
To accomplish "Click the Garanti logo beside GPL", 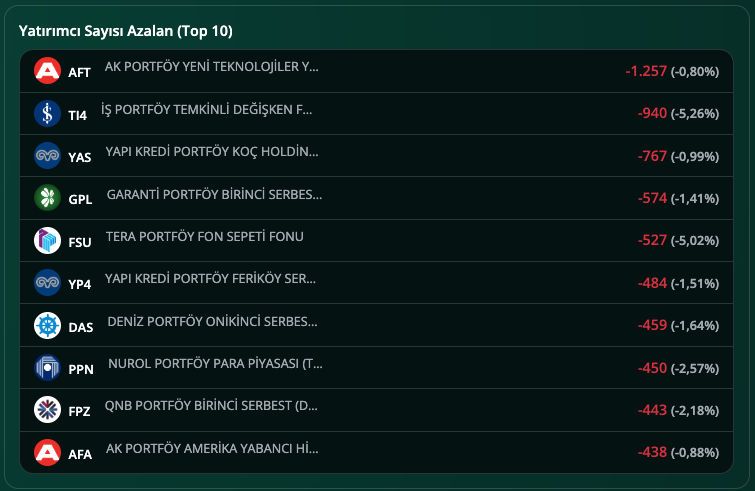I will tap(47, 198).
